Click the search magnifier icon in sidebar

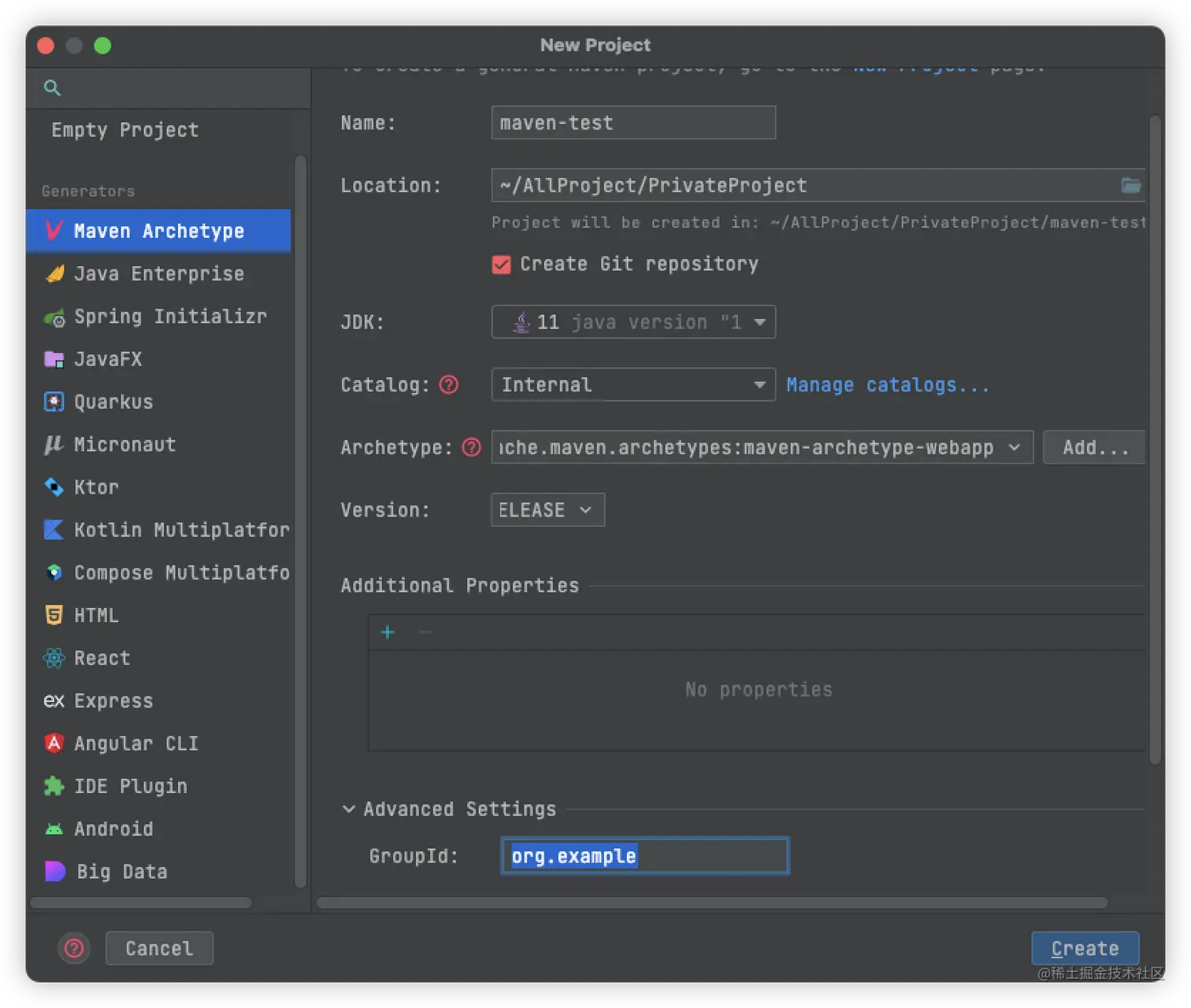(x=52, y=87)
